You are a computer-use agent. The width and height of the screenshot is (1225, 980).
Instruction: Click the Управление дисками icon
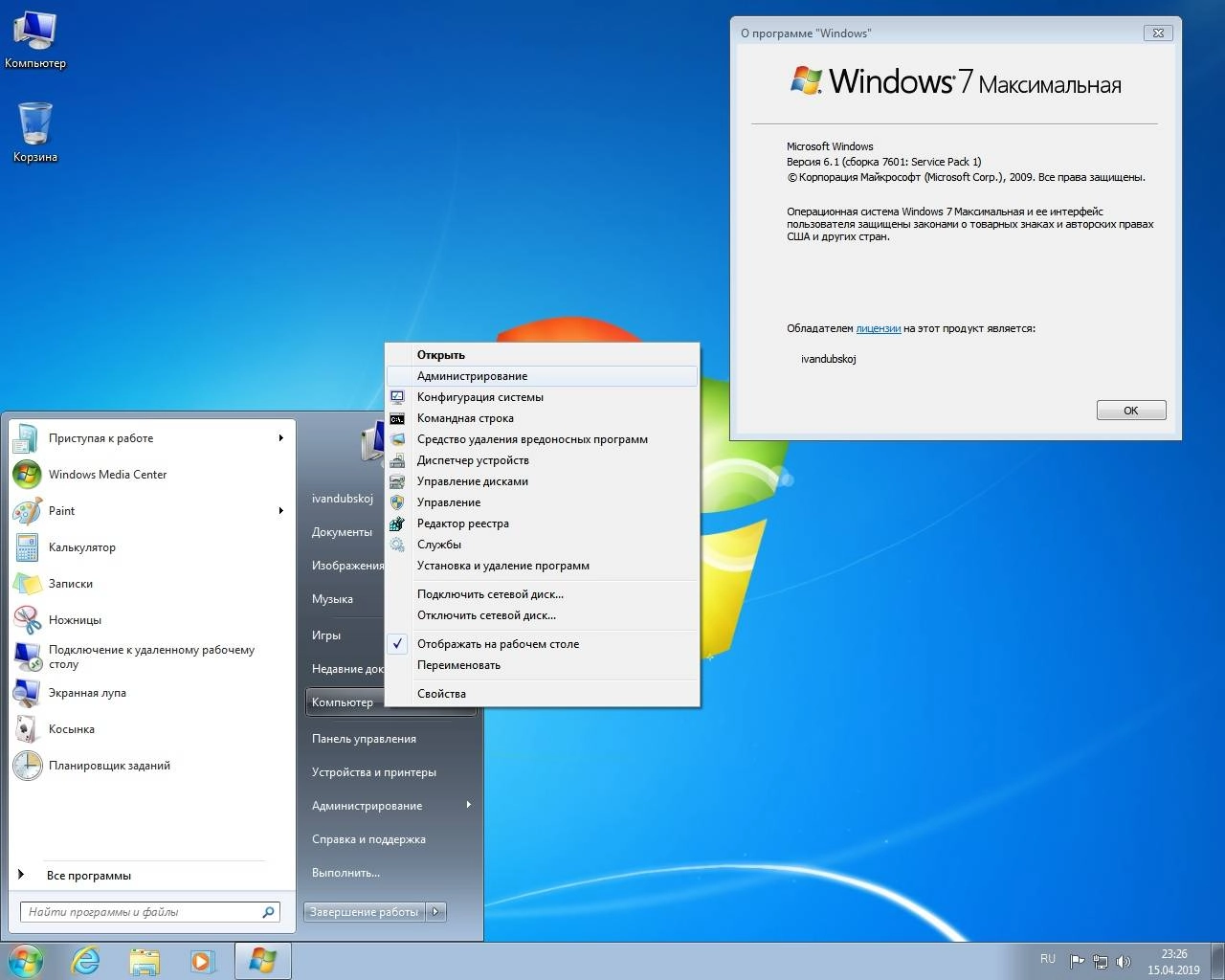point(397,481)
